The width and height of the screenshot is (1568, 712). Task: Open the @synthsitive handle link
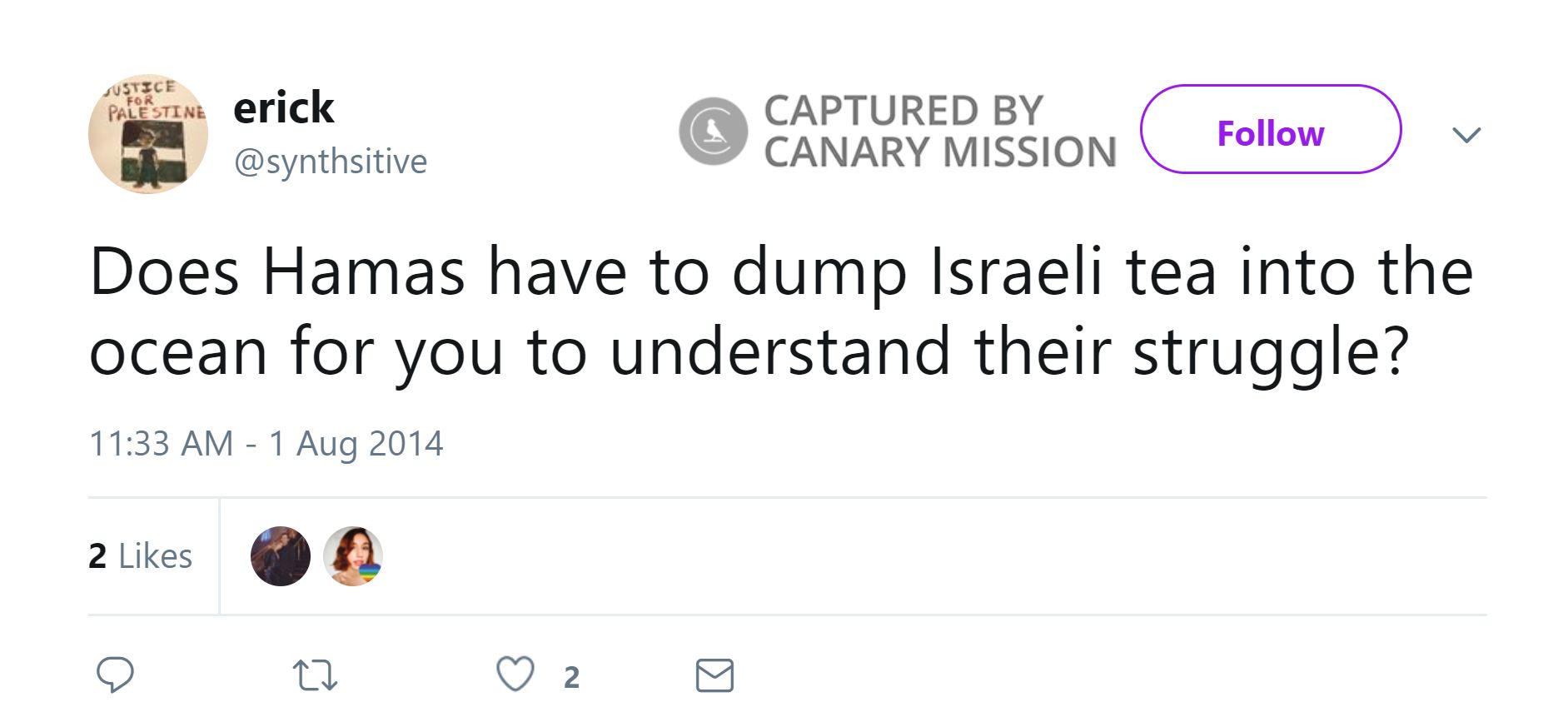pos(331,162)
